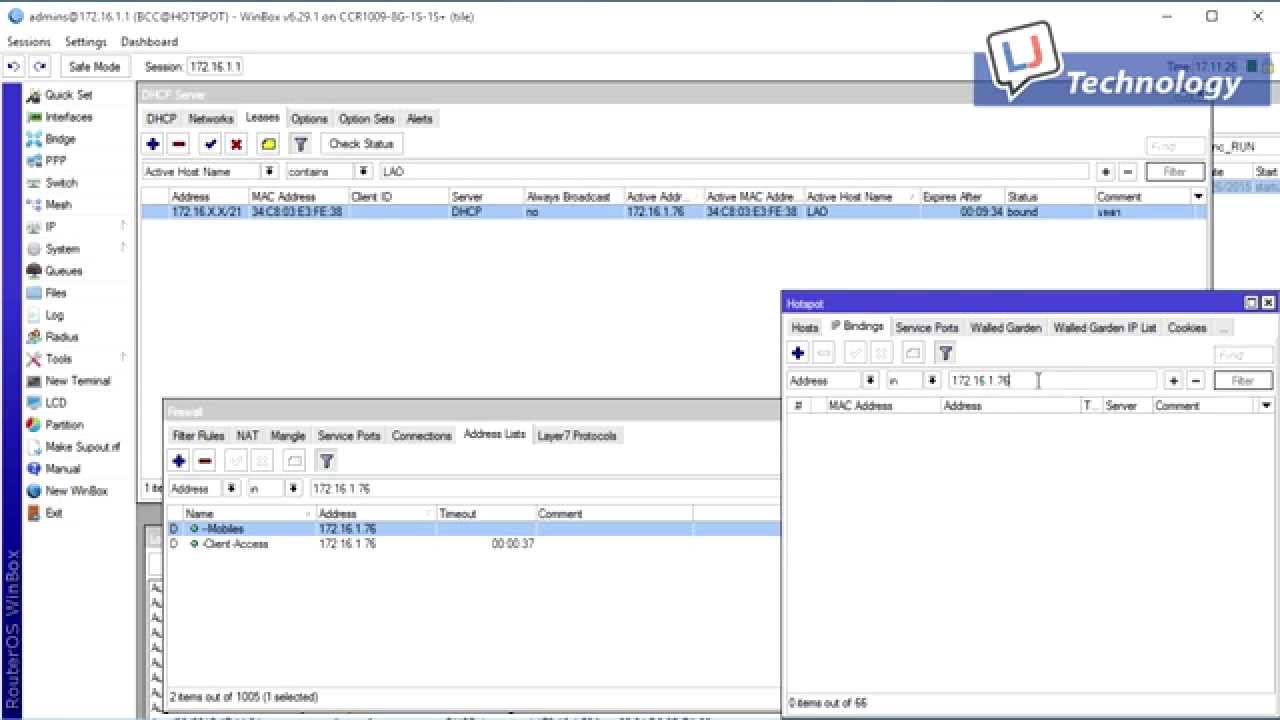Add Hotspot filter condition plus button
The width and height of the screenshot is (1280, 720).
pos(1174,381)
